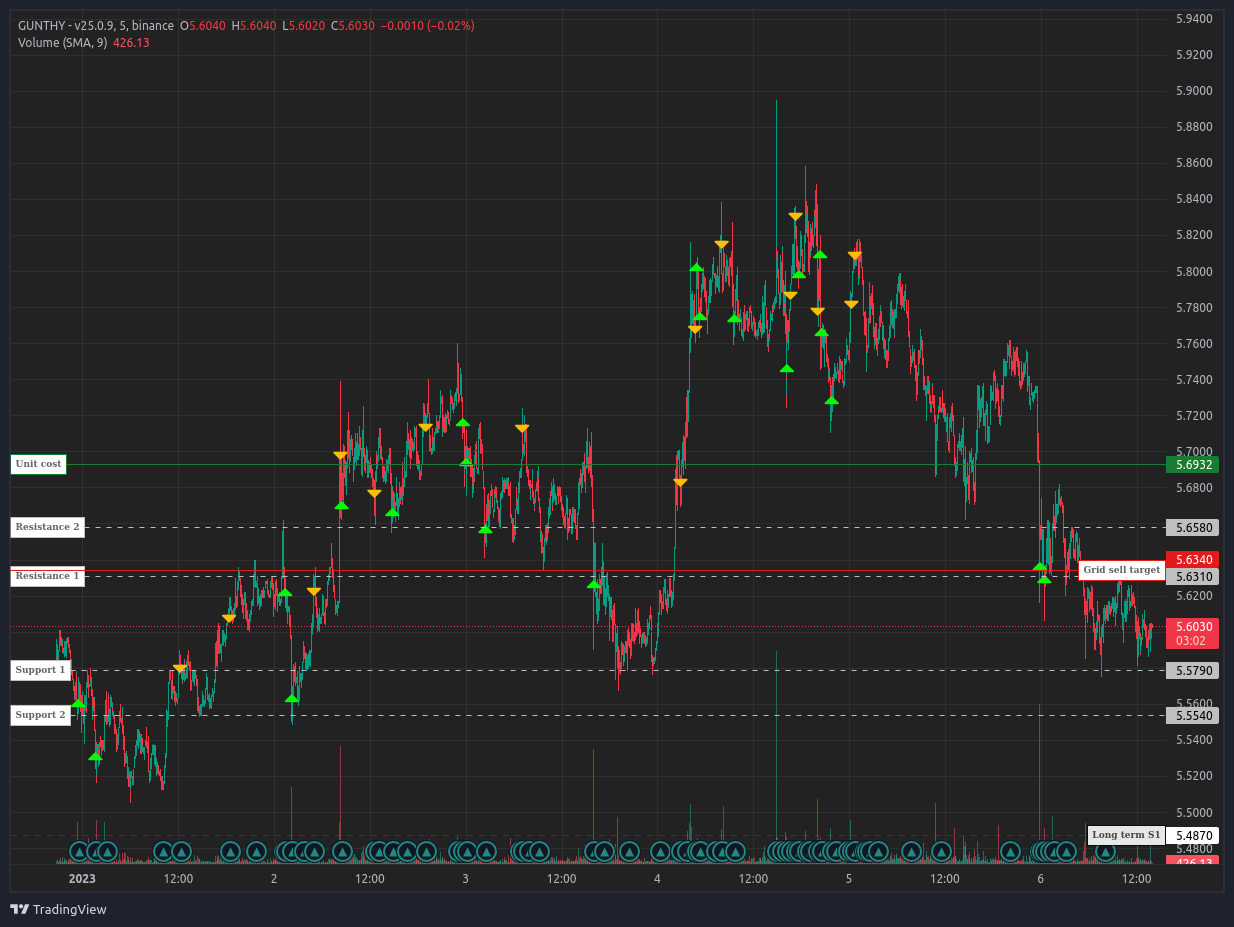Select the rightmost buy-signal circle above the time axis
This screenshot has width=1234, height=927.
point(1105,852)
